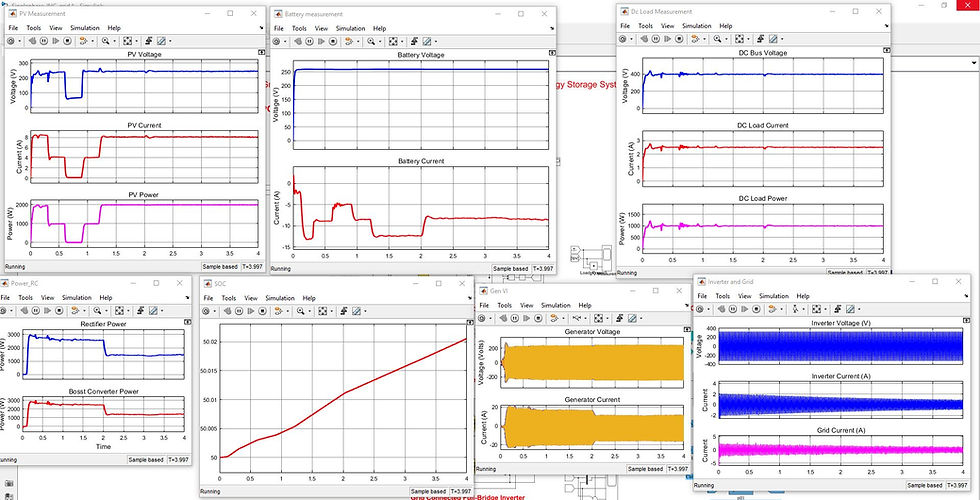Expand scale axes dropdown in SOC scope
Viewport: 980px width, 500px height.
click(332, 311)
